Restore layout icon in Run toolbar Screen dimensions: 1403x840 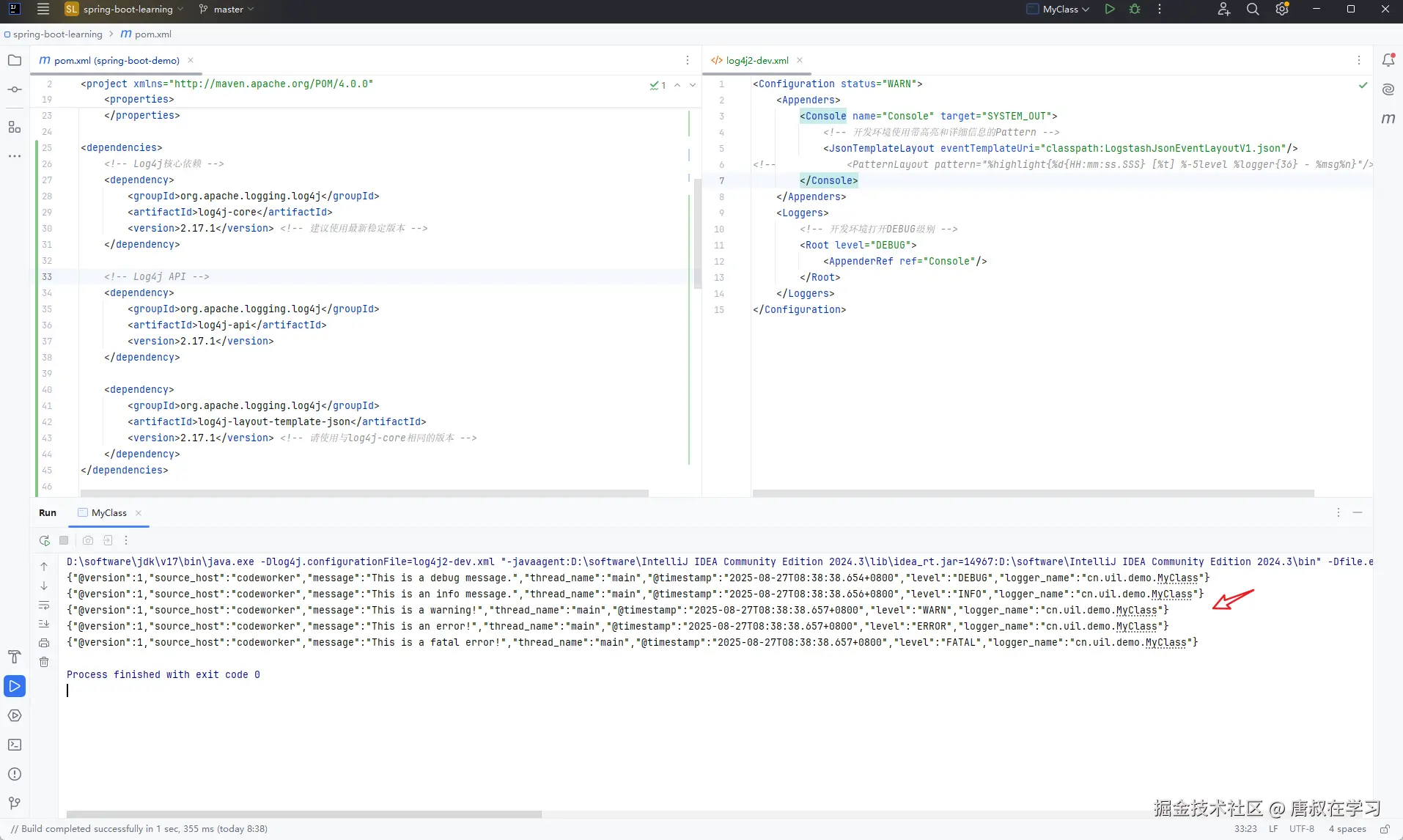(x=108, y=540)
